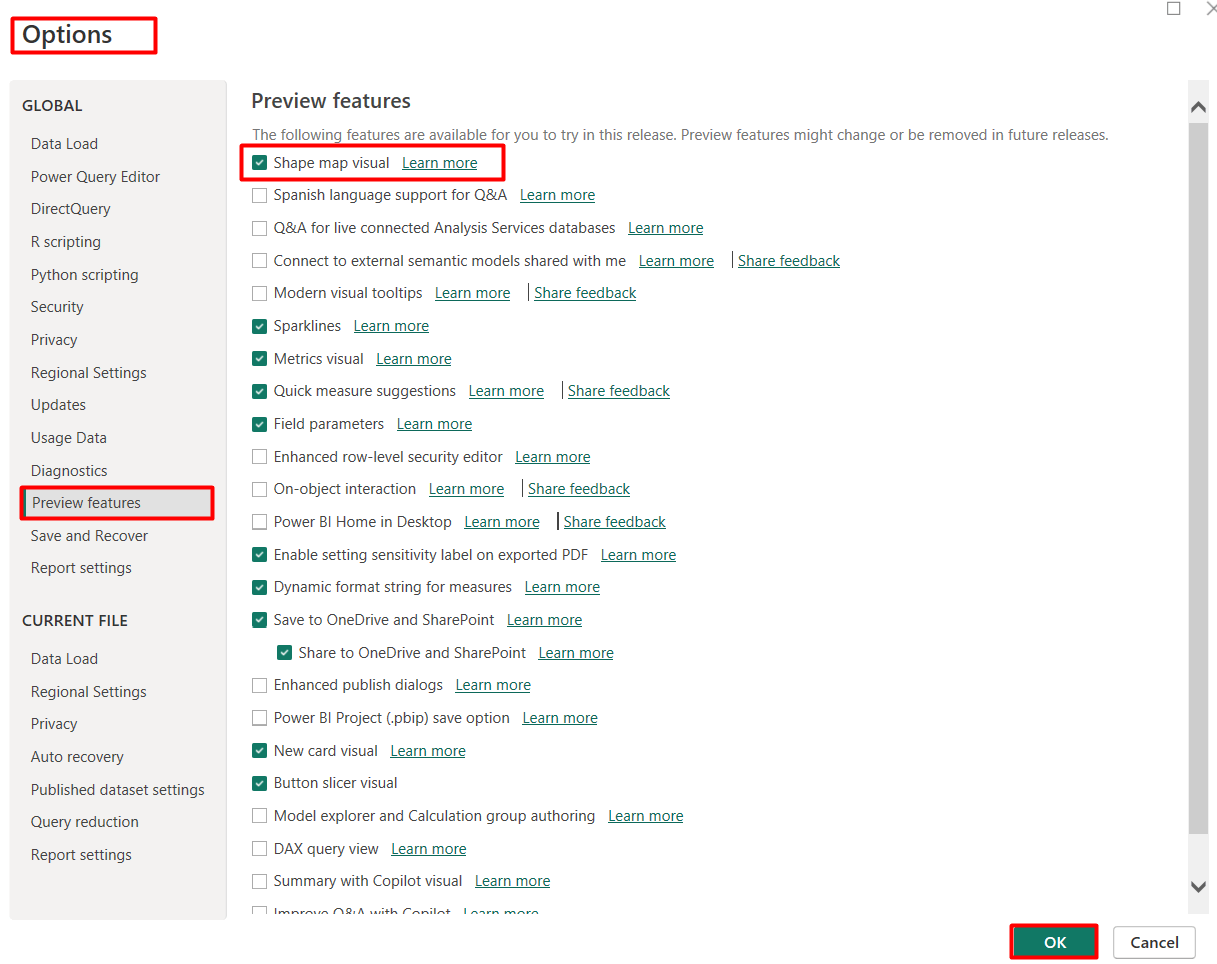The width and height of the screenshot is (1217, 964).
Task: Open Learn more for Metrics visual
Action: click(x=413, y=358)
